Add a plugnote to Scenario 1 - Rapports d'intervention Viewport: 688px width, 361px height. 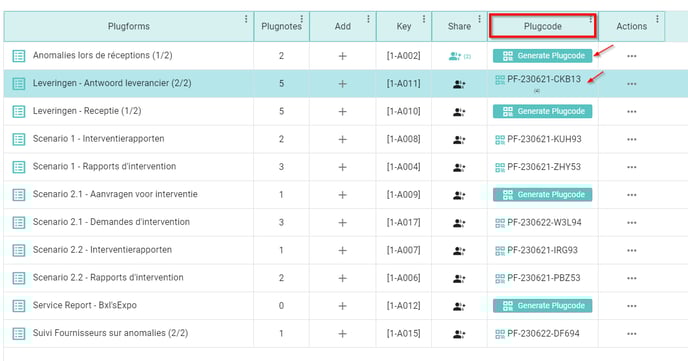pos(343,167)
